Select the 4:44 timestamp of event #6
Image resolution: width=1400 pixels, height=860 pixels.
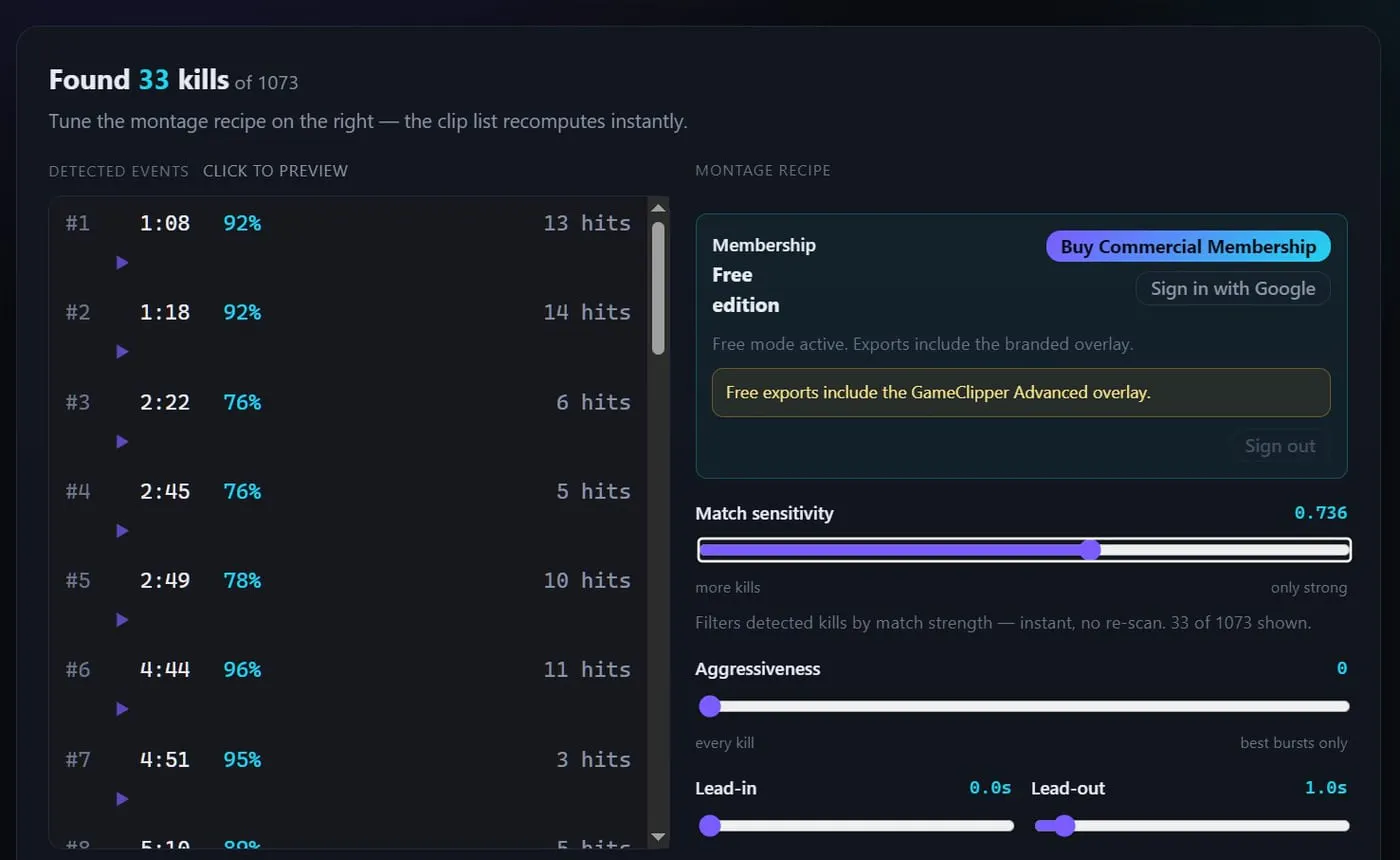coord(165,669)
